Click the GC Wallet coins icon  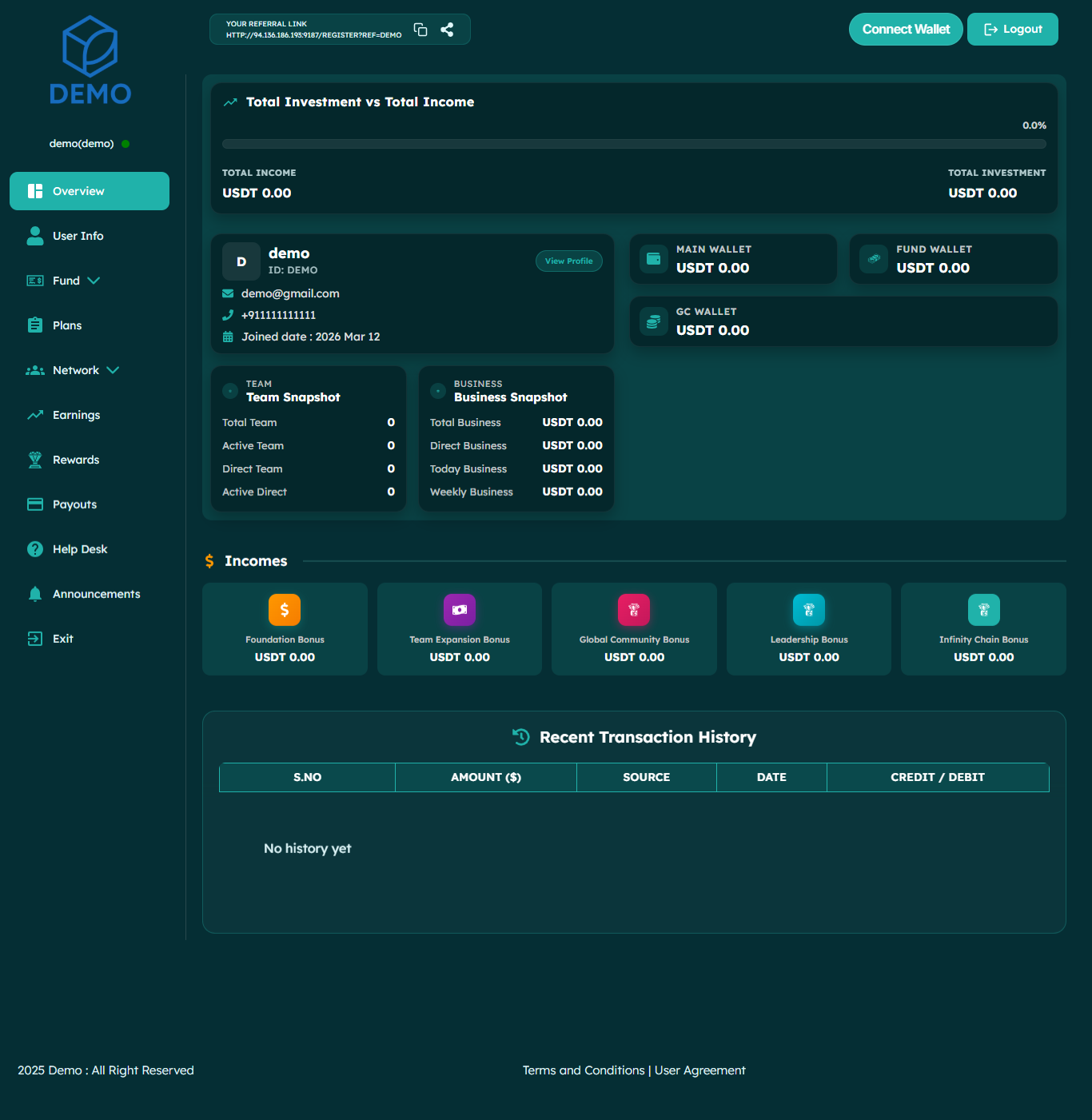(654, 321)
